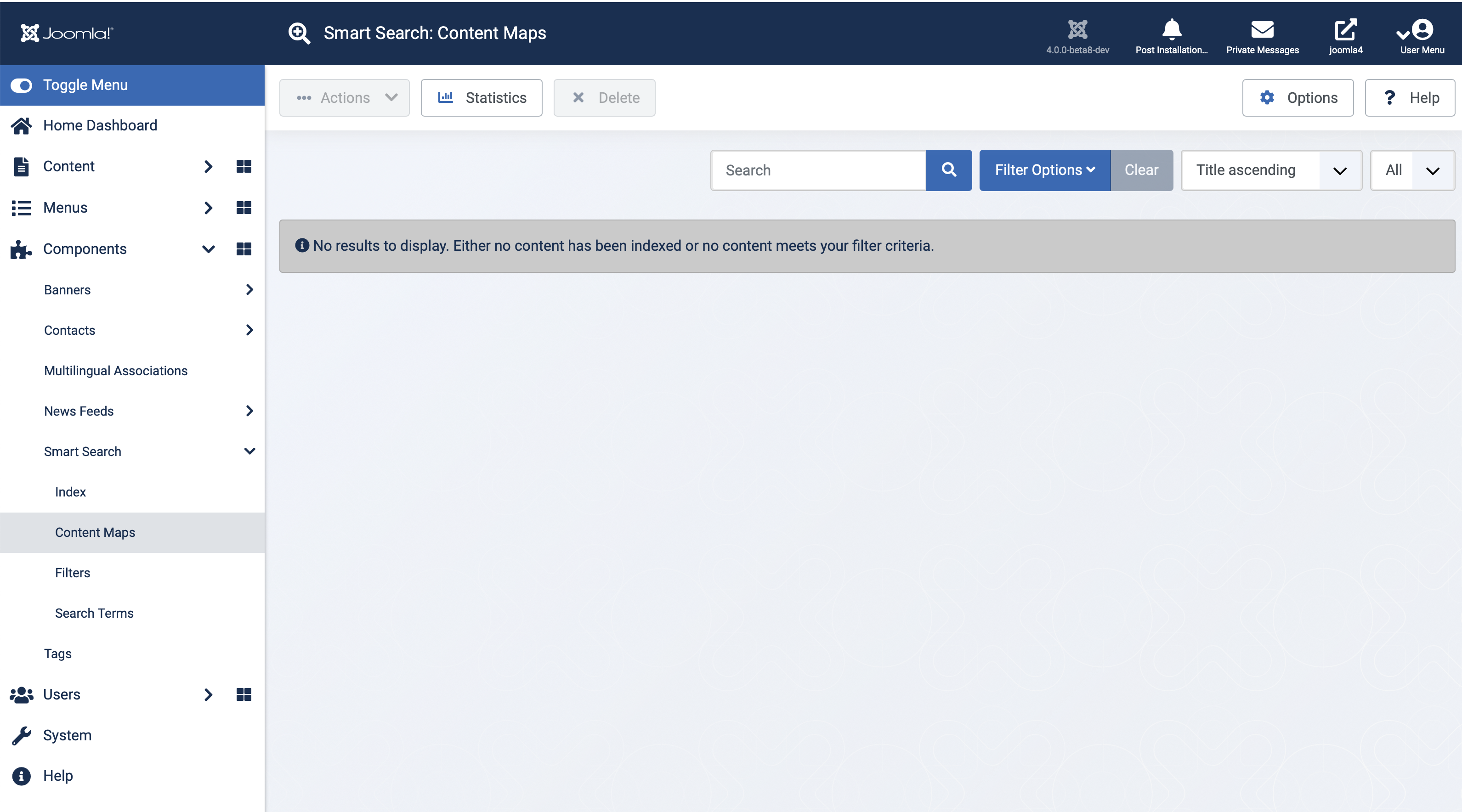Open the Joomla version 4.0.0-beta8-dev icon
1462x812 pixels.
[1077, 29]
